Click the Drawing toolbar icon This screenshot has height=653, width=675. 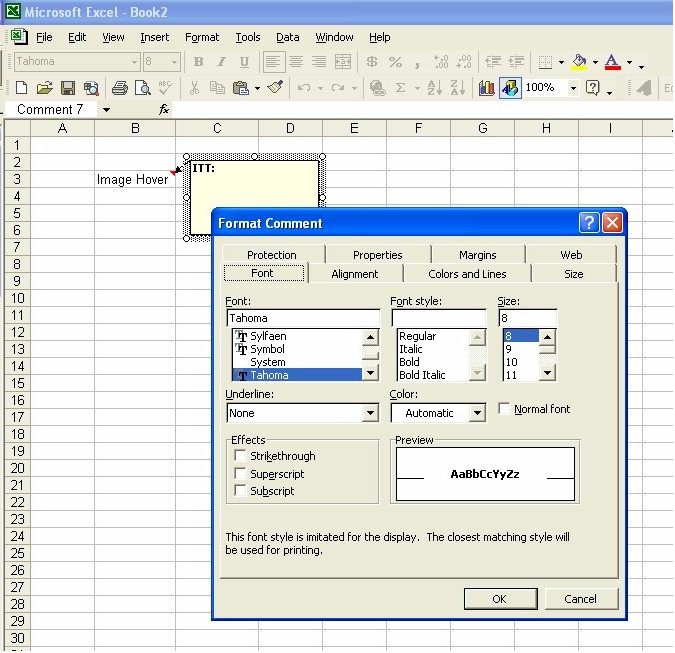[x=510, y=88]
